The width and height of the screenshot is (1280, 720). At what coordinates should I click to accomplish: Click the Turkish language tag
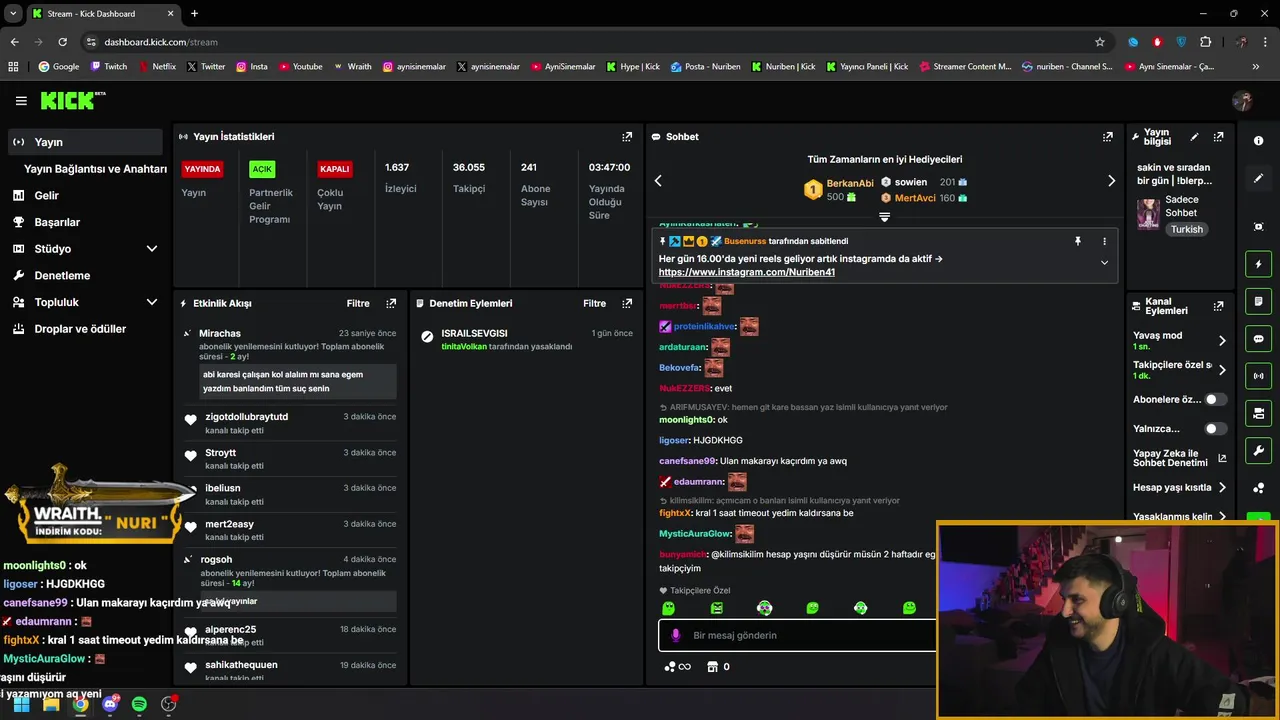tap(1188, 229)
